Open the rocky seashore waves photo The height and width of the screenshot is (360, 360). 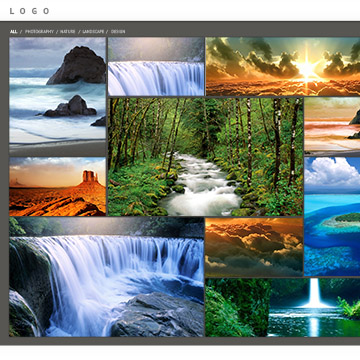point(58,96)
